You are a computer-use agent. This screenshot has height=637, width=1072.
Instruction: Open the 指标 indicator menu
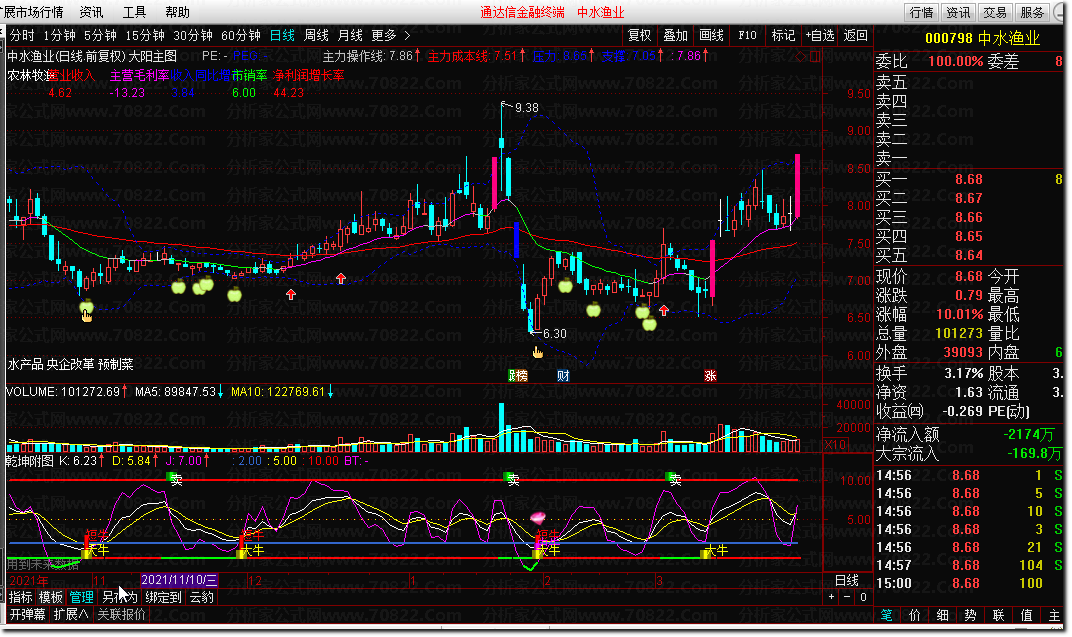pyautogui.click(x=21, y=597)
